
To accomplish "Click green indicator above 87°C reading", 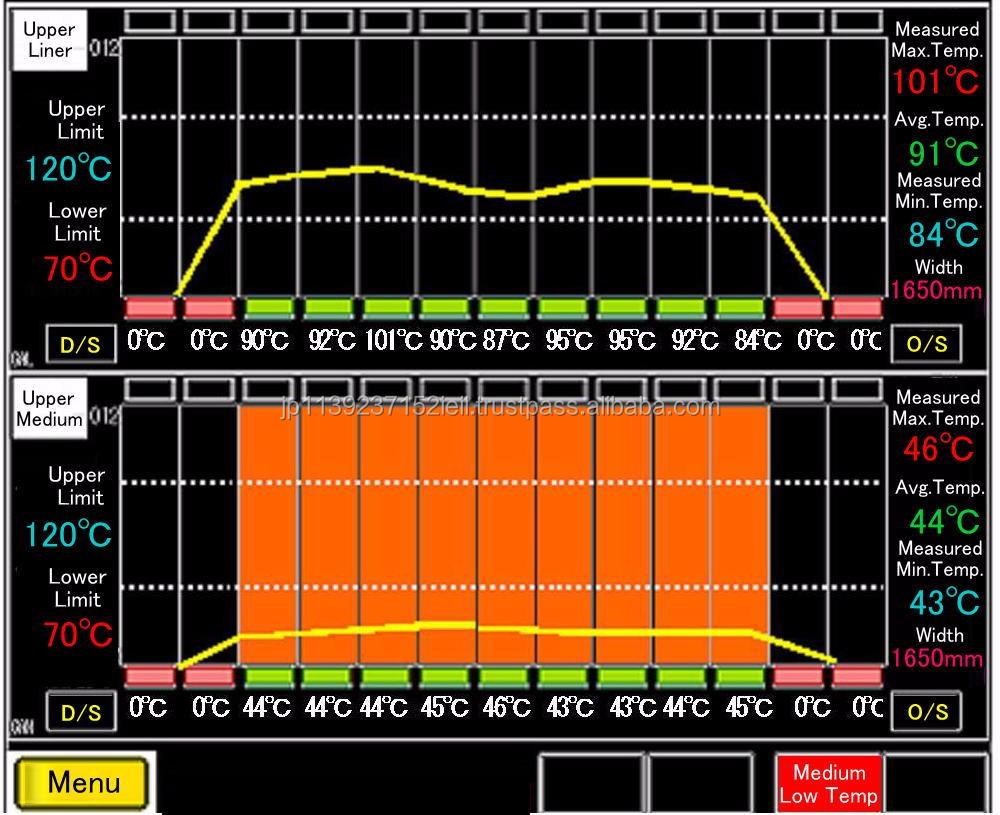I will [505, 307].
